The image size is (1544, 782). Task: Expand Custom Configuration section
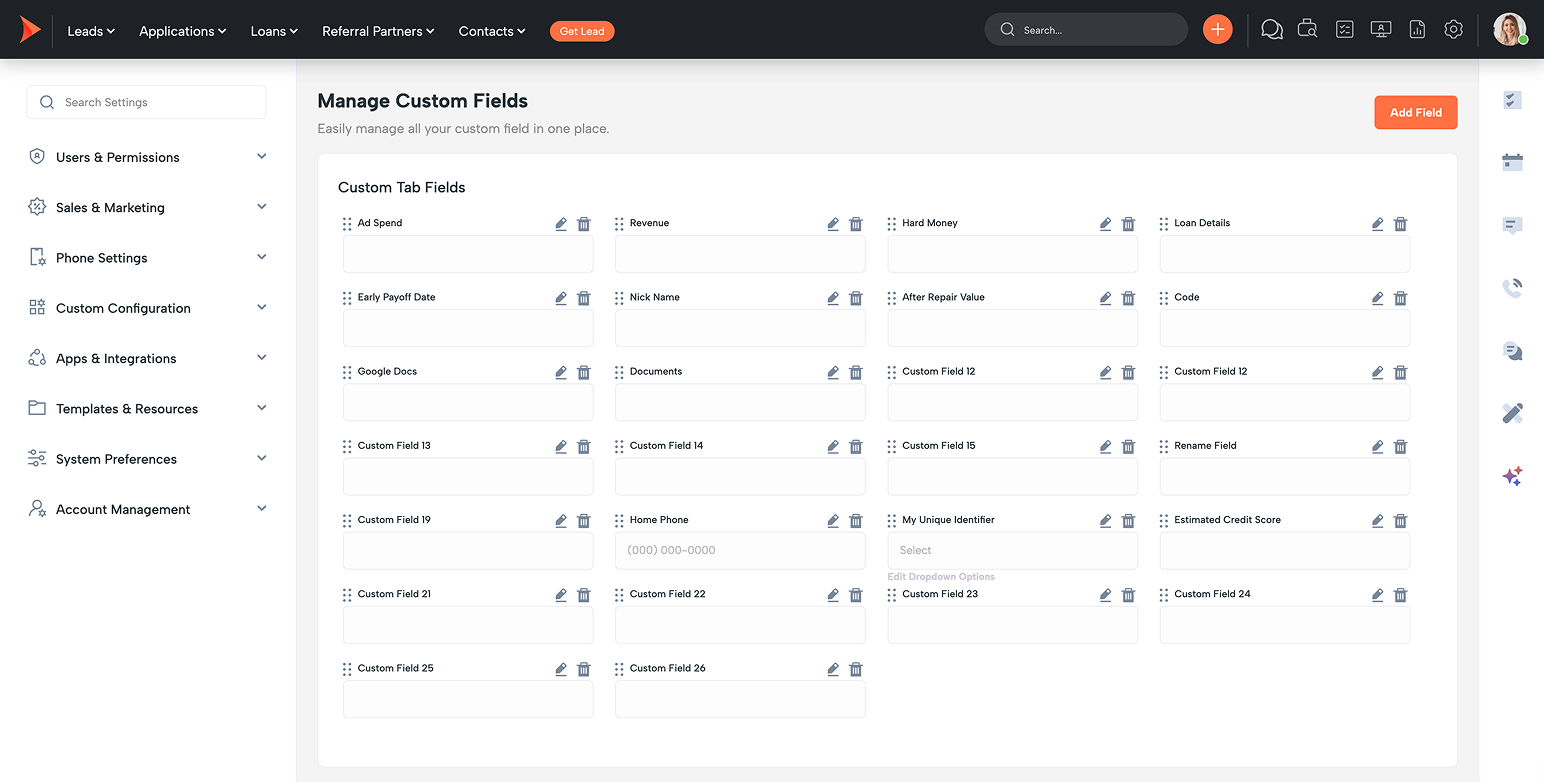tap(148, 308)
